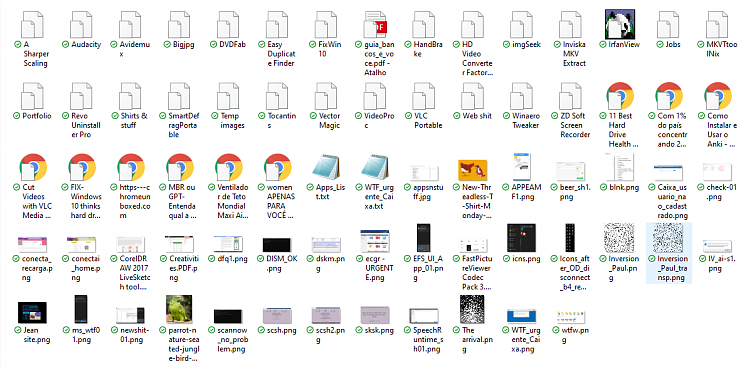Viewport: 750px width, 369px height.
Task: Click the "Caixa_usuario_nao_cadastrado.png" file name
Action: (673, 201)
